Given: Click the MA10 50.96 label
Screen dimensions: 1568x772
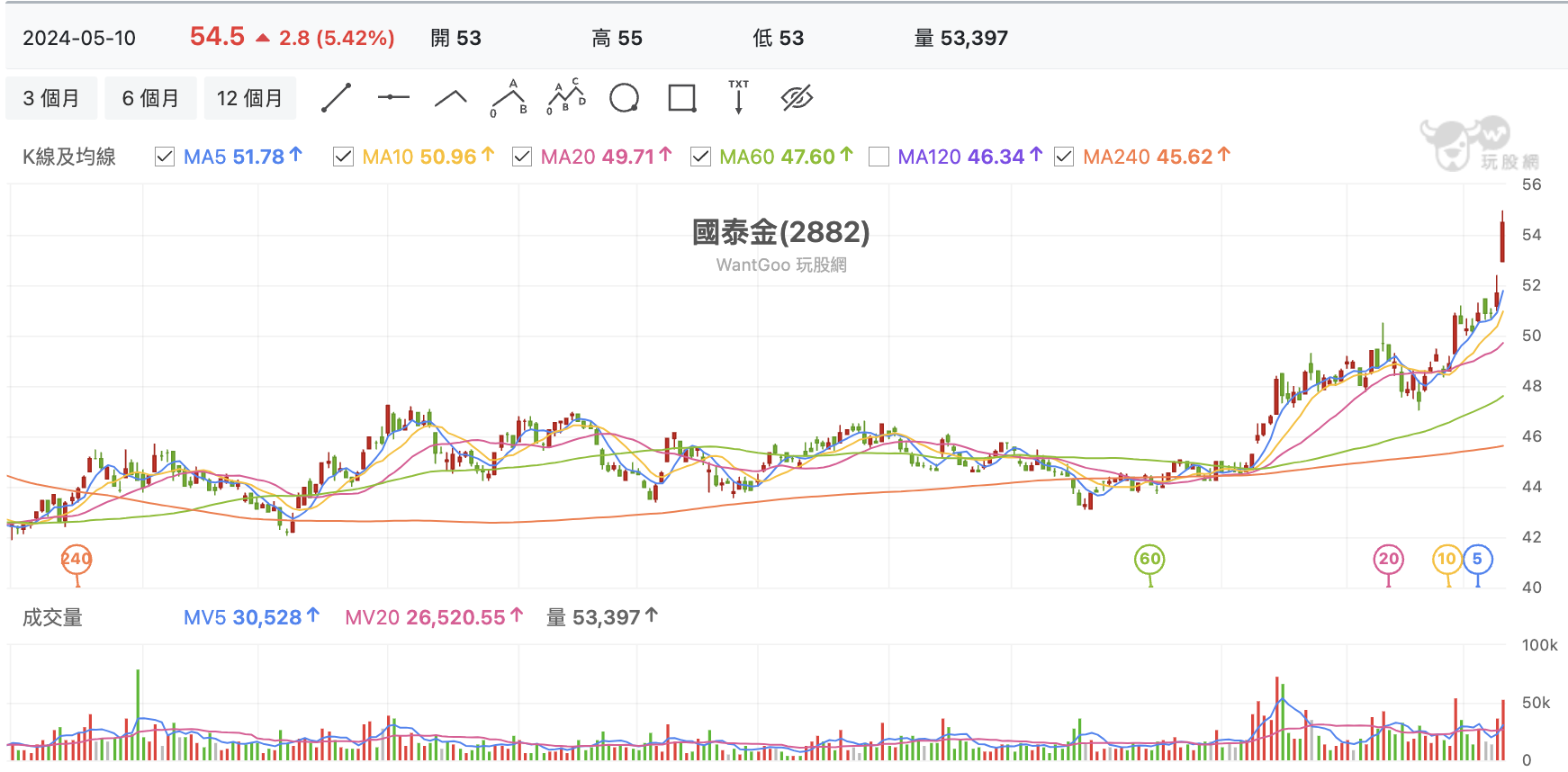Looking at the screenshot, I should (x=428, y=157).
